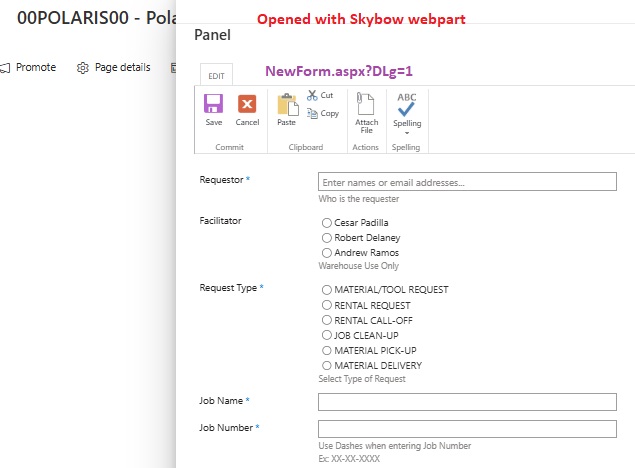The height and width of the screenshot is (468, 635).
Task: Click the Paste clipboard icon
Action: point(287,104)
